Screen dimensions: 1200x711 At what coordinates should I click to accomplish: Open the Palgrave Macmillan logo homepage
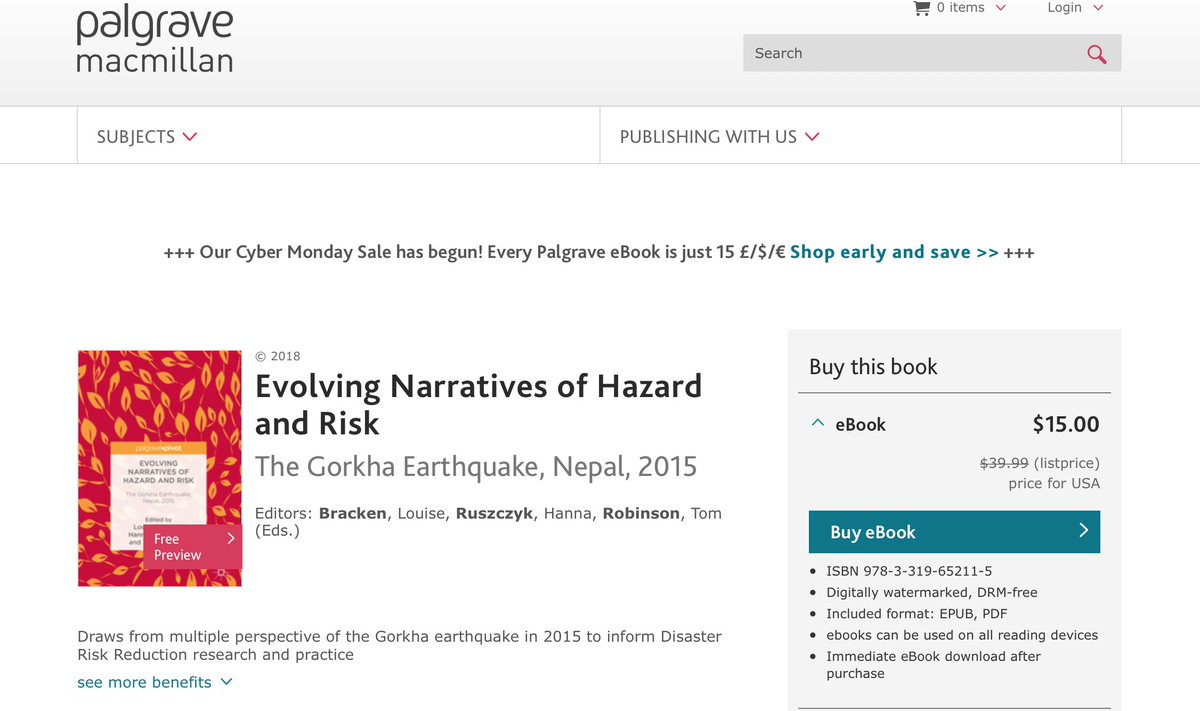155,40
